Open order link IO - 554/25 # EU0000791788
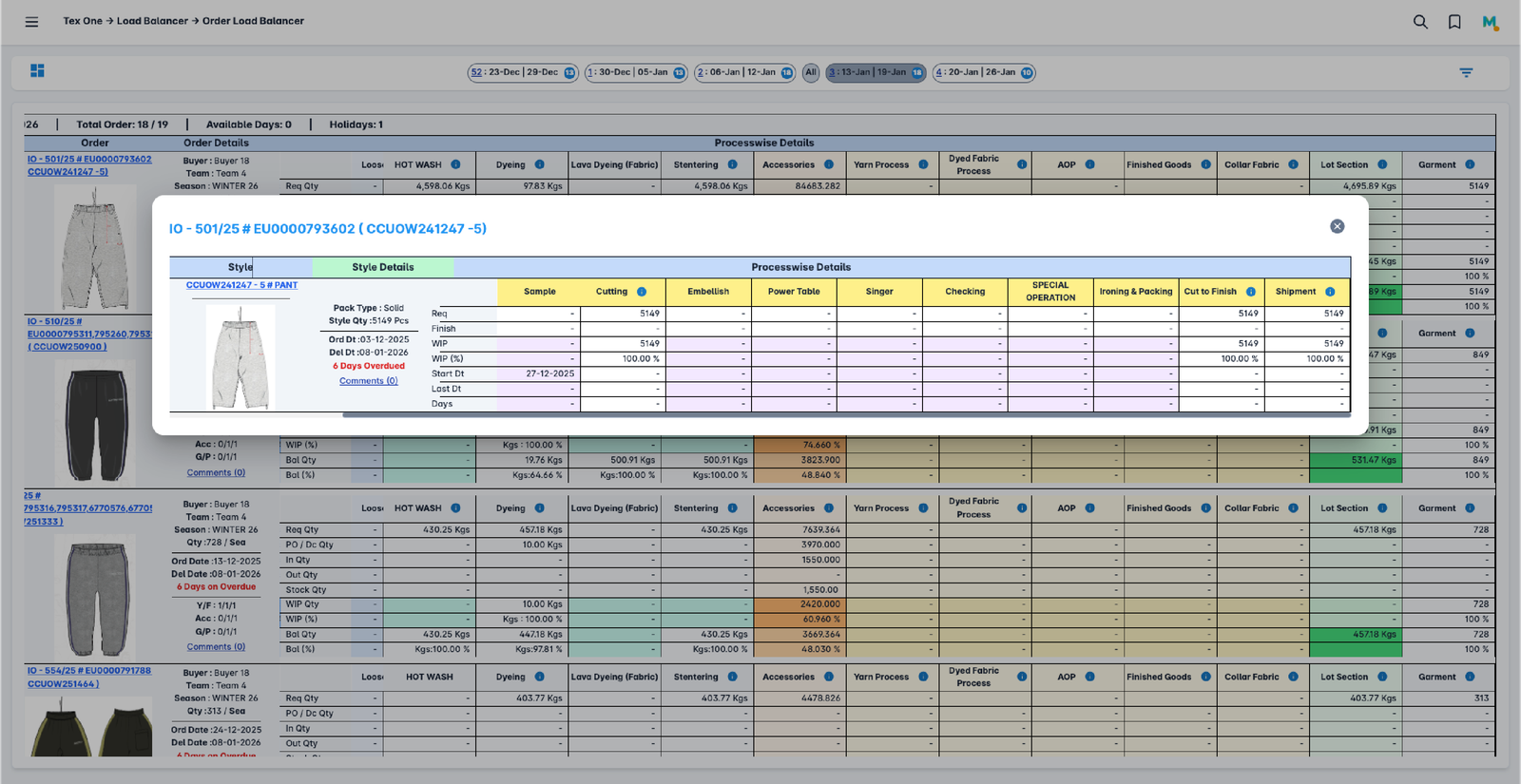 (x=88, y=671)
